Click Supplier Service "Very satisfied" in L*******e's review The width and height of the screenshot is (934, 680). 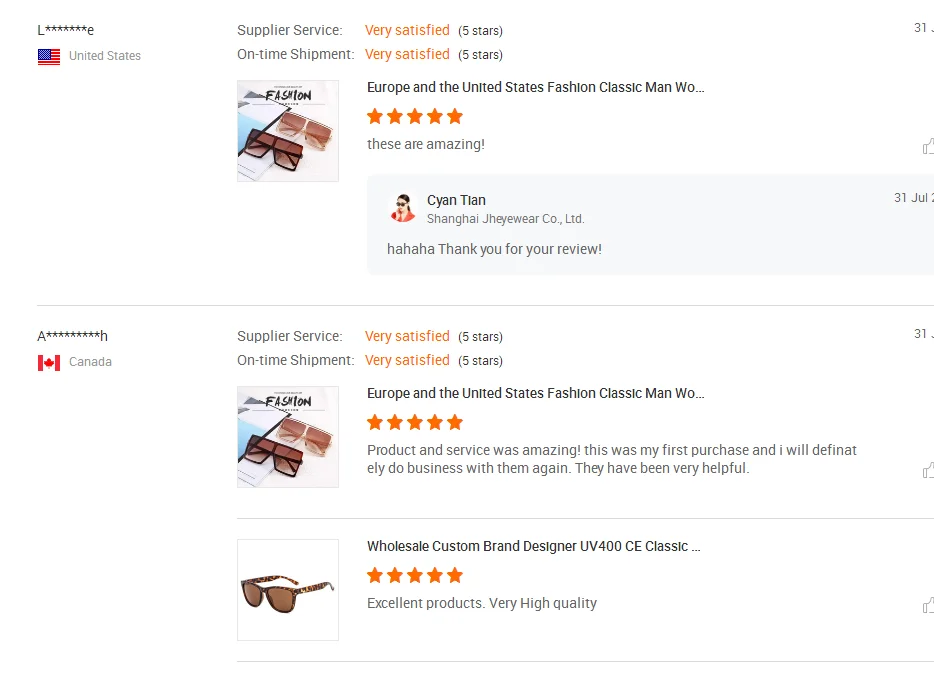[x=407, y=30]
